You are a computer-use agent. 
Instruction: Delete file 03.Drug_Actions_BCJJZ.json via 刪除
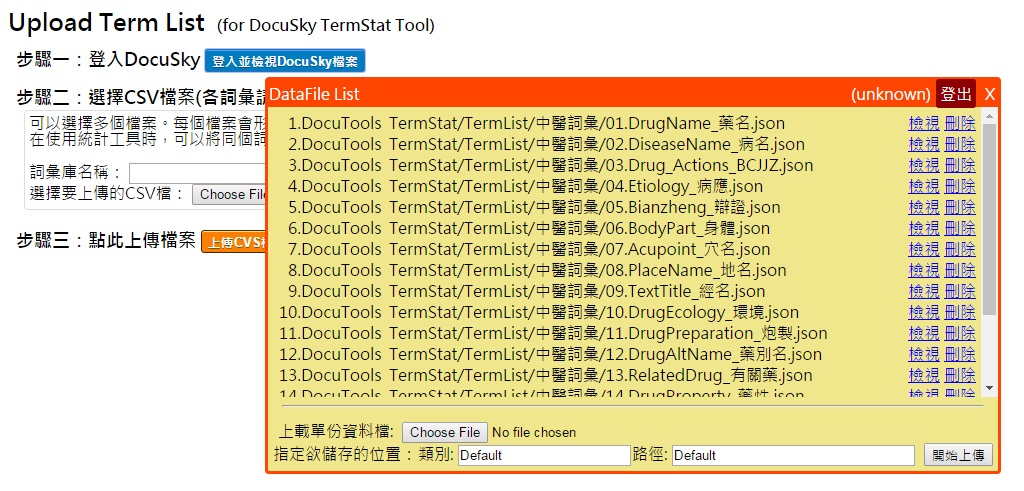960,165
